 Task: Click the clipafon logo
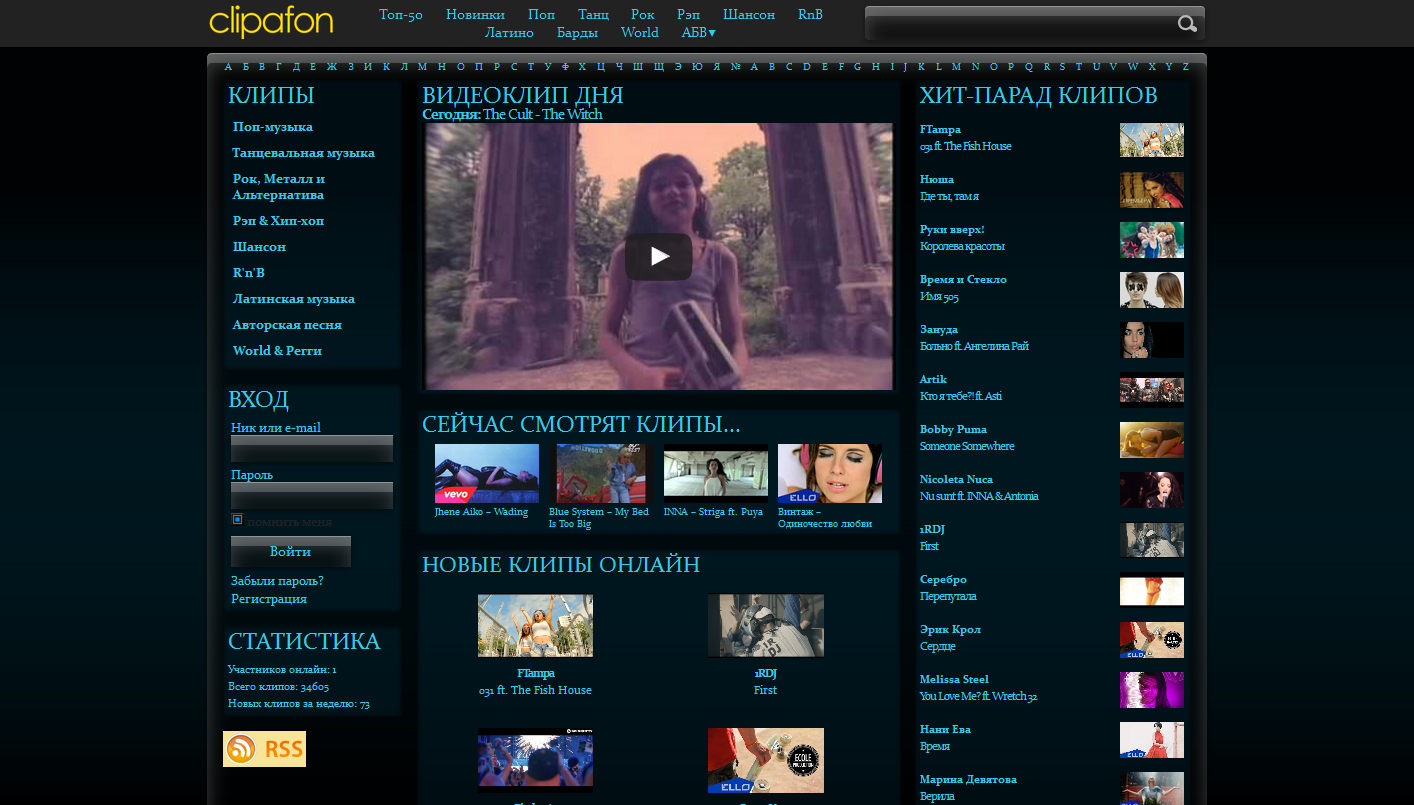(271, 21)
